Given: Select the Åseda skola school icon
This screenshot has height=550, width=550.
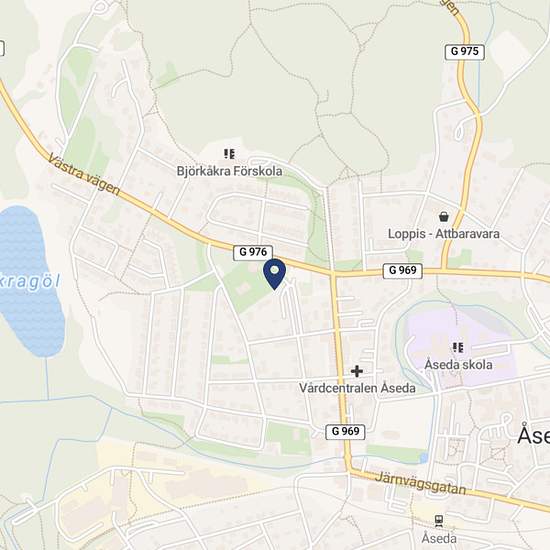Looking at the screenshot, I should (458, 348).
